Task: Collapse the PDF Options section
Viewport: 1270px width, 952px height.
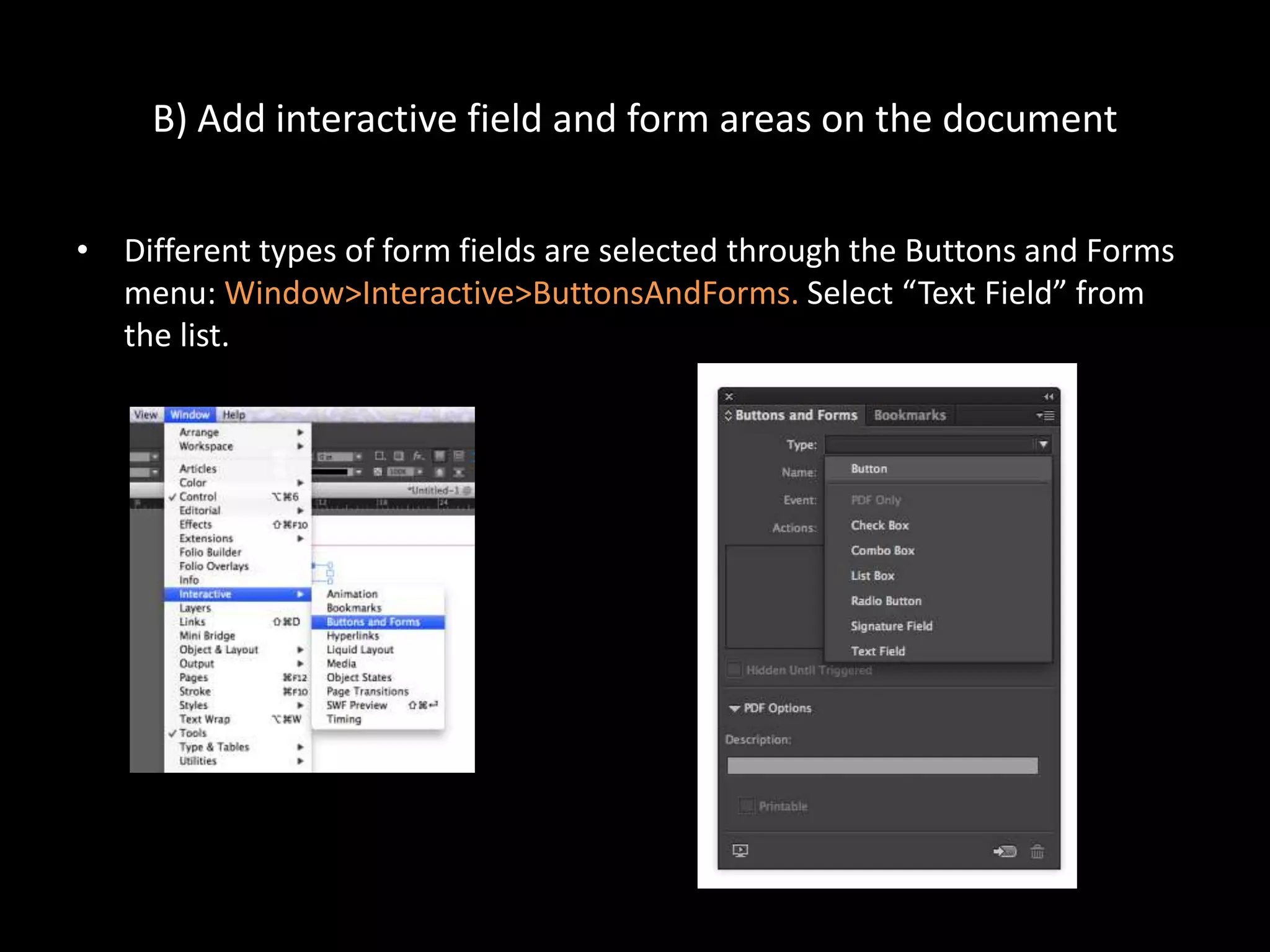Action: coord(735,708)
